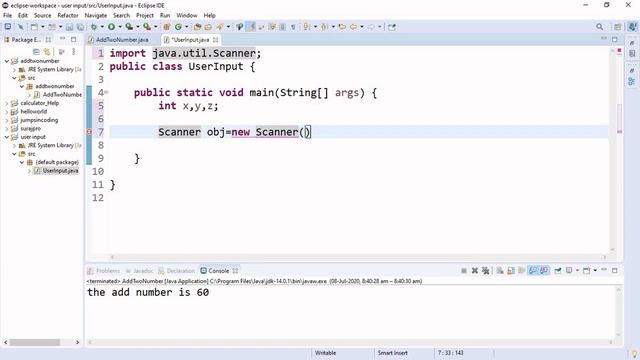
Task: Click Remove Launch icon in Console
Action: pos(475,271)
